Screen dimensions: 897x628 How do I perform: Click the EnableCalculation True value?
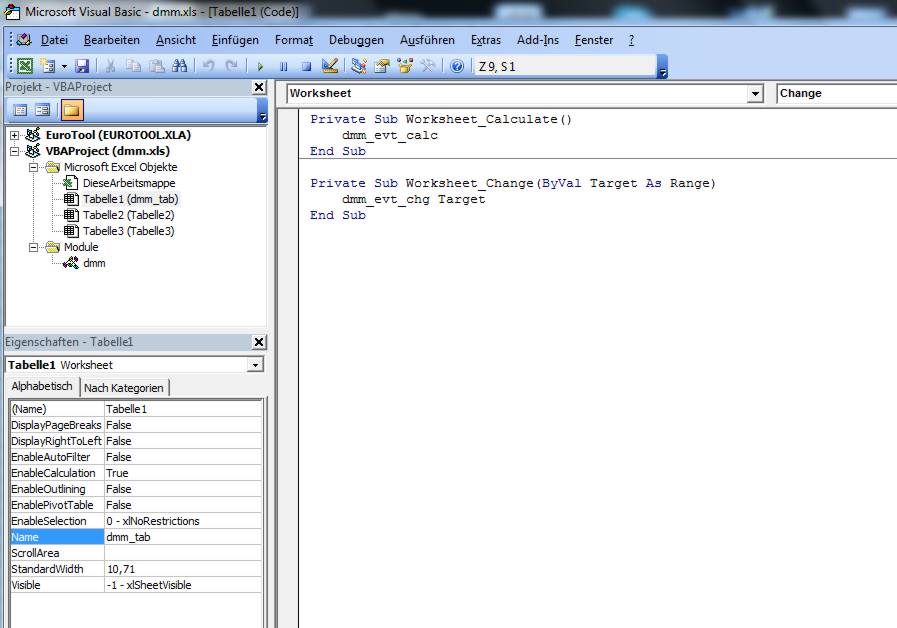click(x=183, y=473)
